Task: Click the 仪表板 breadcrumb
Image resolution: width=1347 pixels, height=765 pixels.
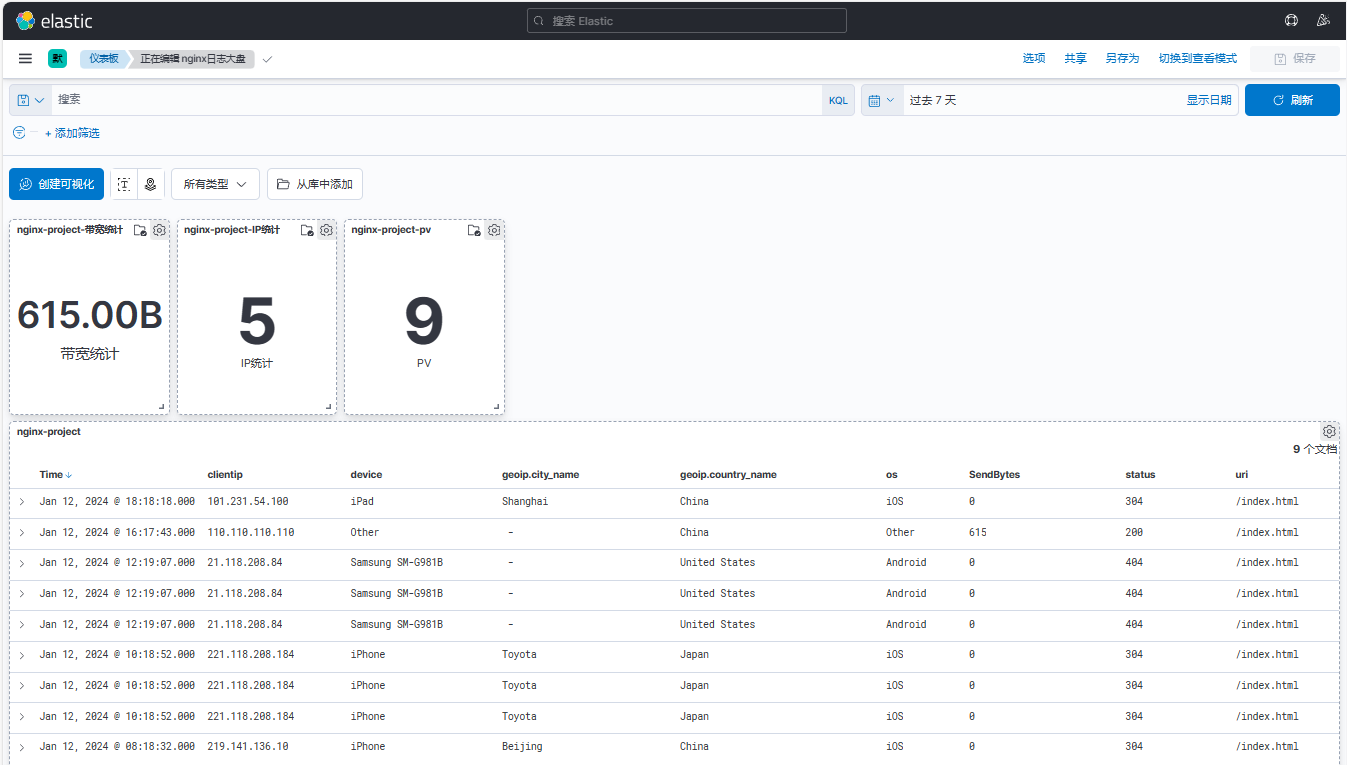Action: coord(103,59)
